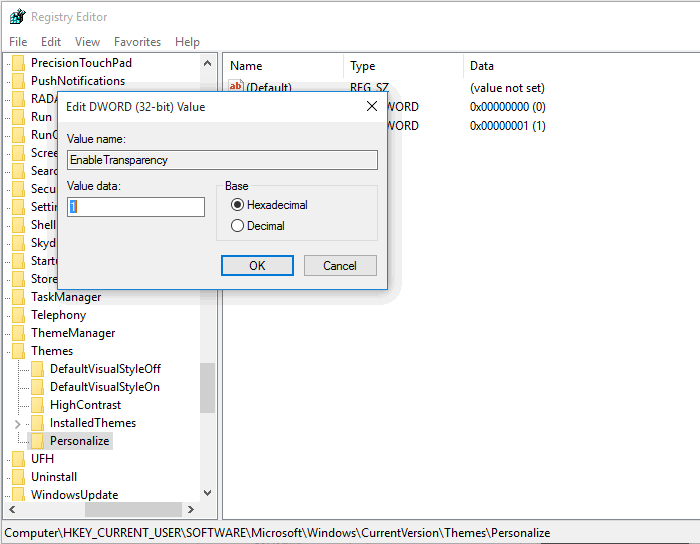Click the InstalledThemes folder icon

[38, 423]
